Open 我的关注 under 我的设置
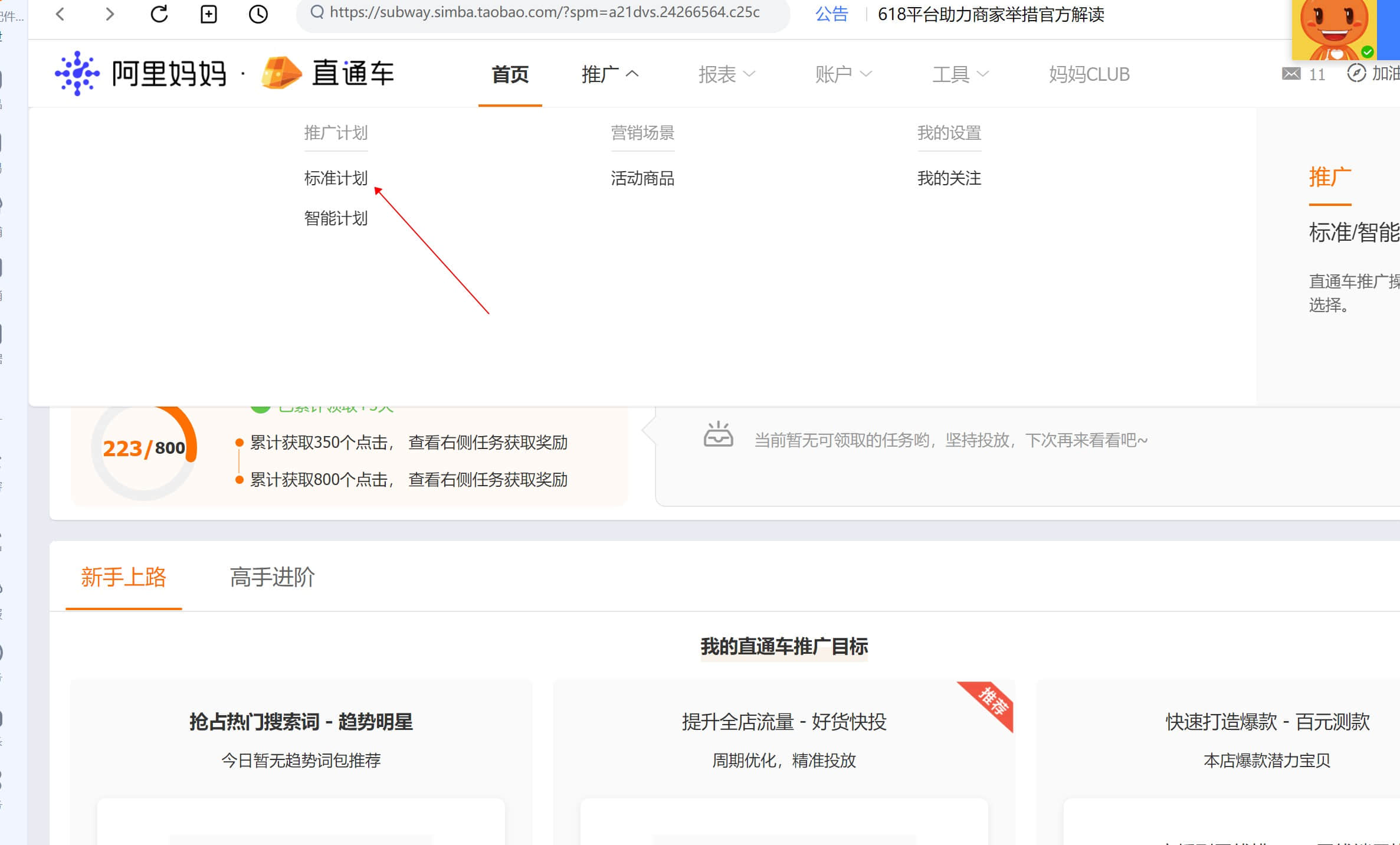This screenshot has width=1400, height=845. [x=949, y=178]
